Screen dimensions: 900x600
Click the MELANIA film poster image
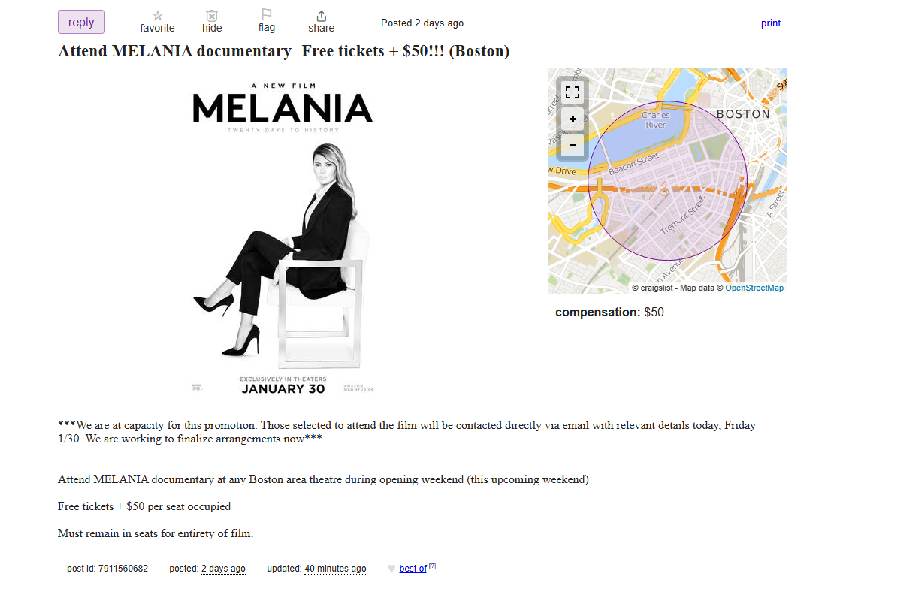coord(282,237)
